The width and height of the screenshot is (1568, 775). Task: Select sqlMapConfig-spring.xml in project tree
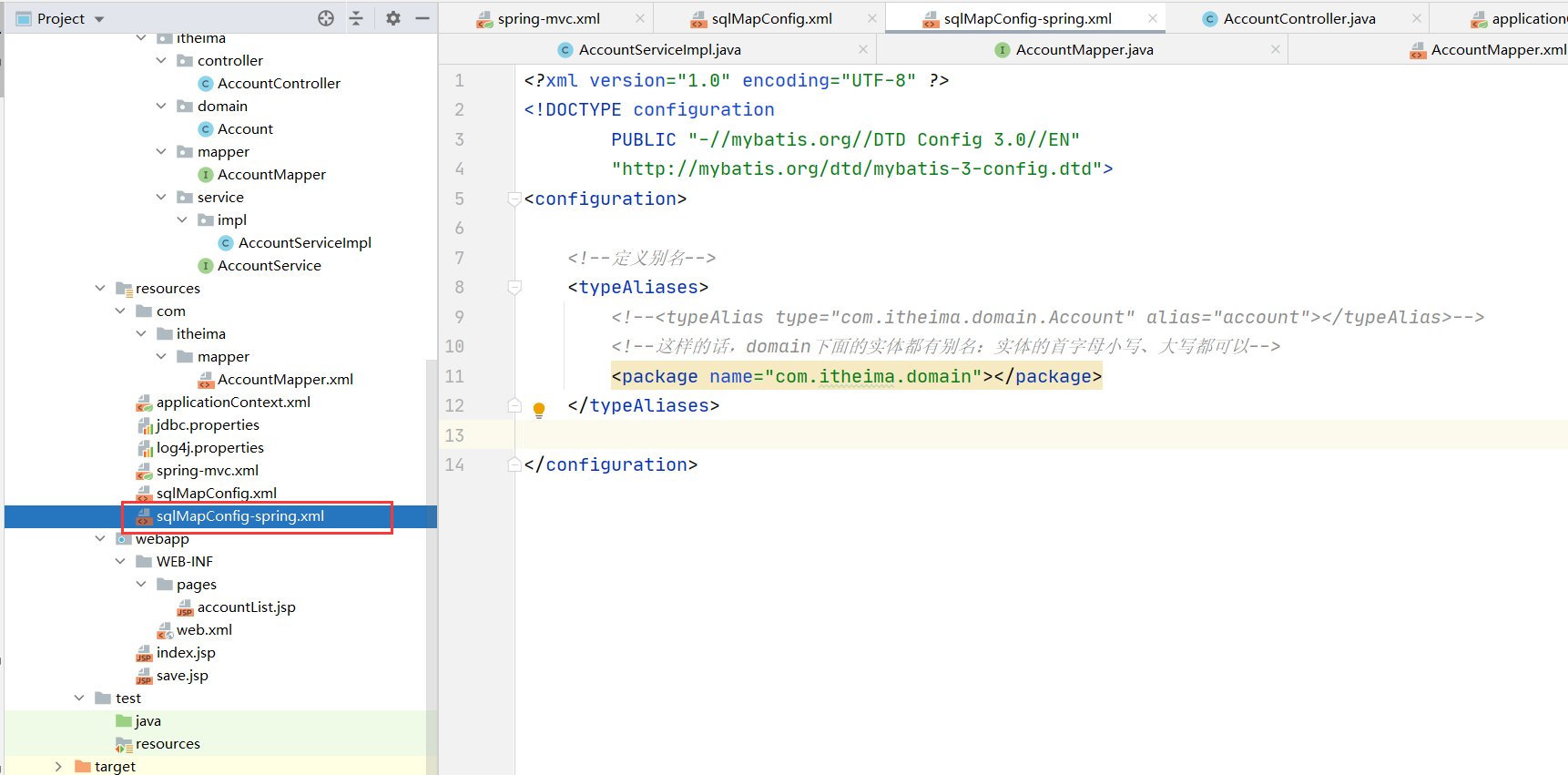point(239,515)
